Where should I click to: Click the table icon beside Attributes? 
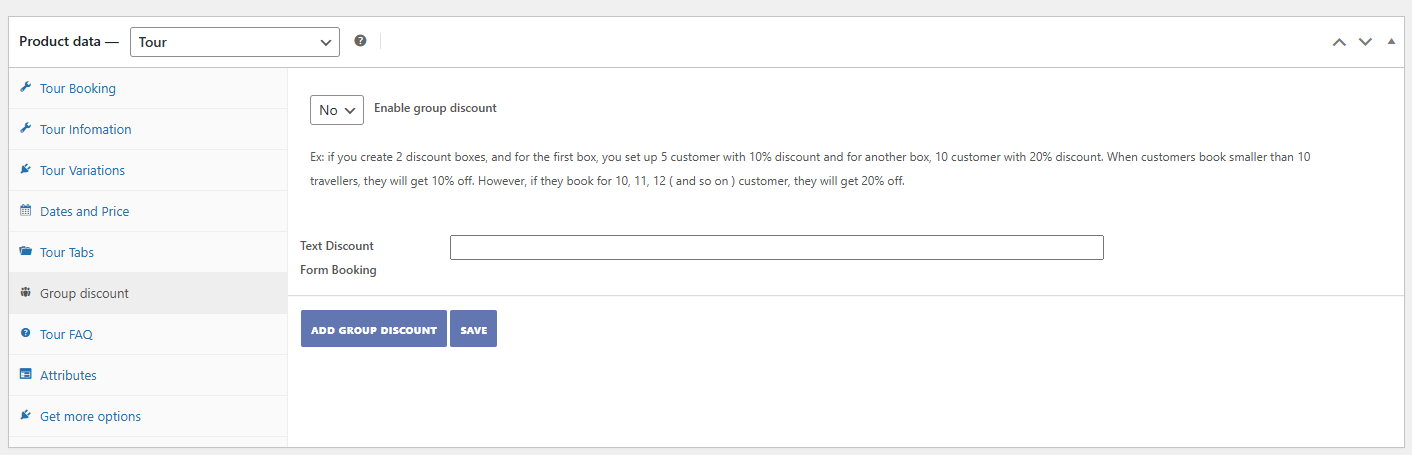coord(26,375)
